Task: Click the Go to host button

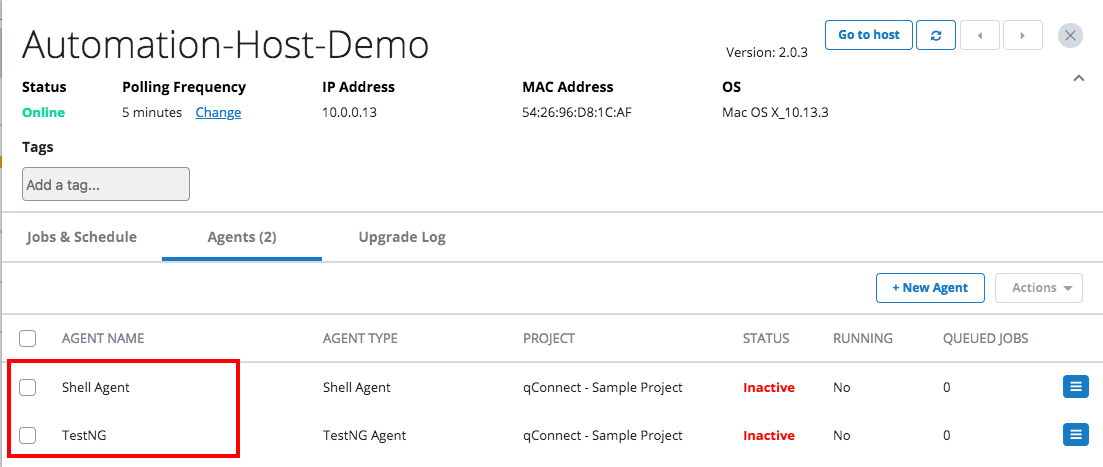Action: (868, 35)
